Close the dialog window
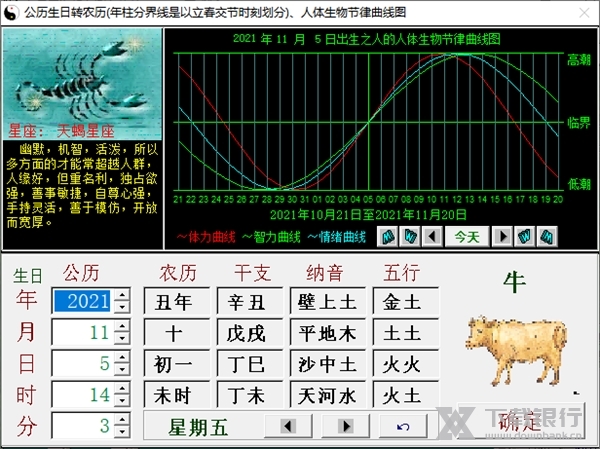 (584, 13)
